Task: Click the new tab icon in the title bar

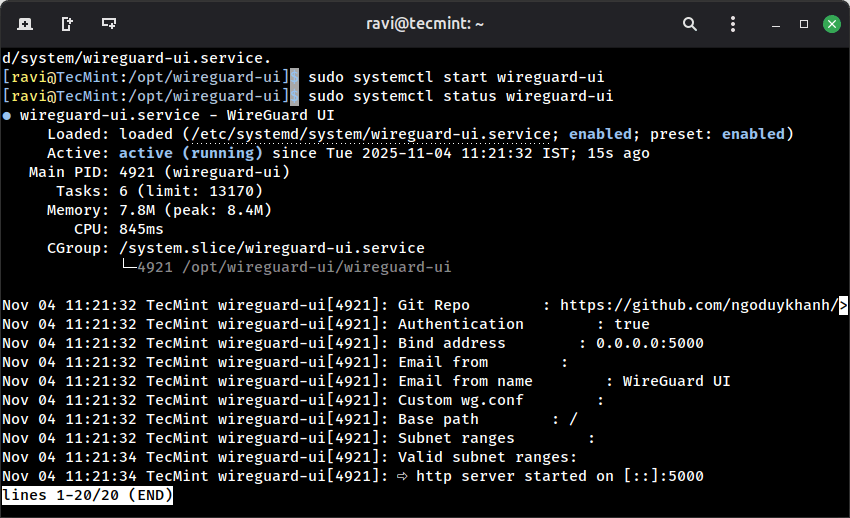Action: (x=25, y=23)
